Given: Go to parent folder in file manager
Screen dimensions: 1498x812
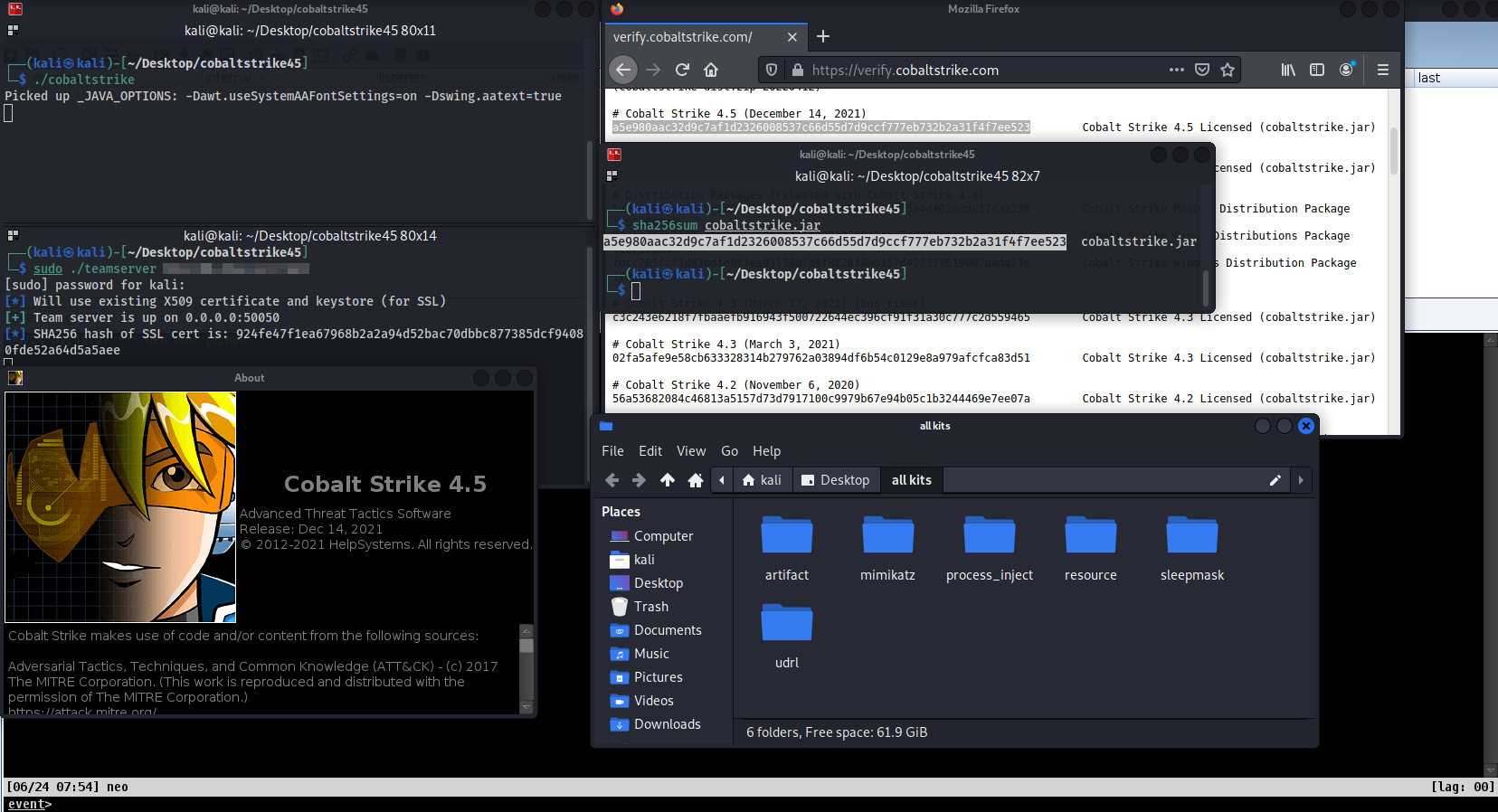Looking at the screenshot, I should (668, 480).
